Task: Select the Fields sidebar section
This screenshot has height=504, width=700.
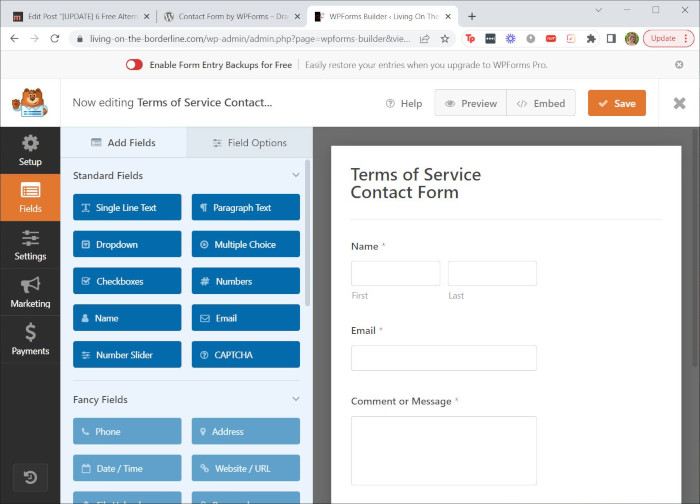Action: [30, 197]
